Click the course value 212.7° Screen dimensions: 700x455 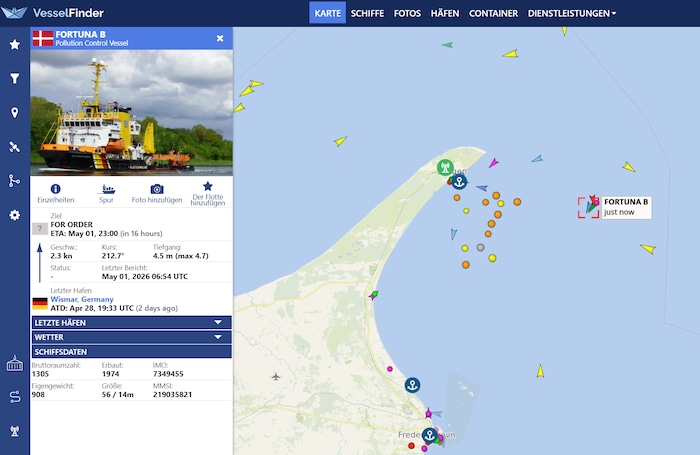pos(113,256)
